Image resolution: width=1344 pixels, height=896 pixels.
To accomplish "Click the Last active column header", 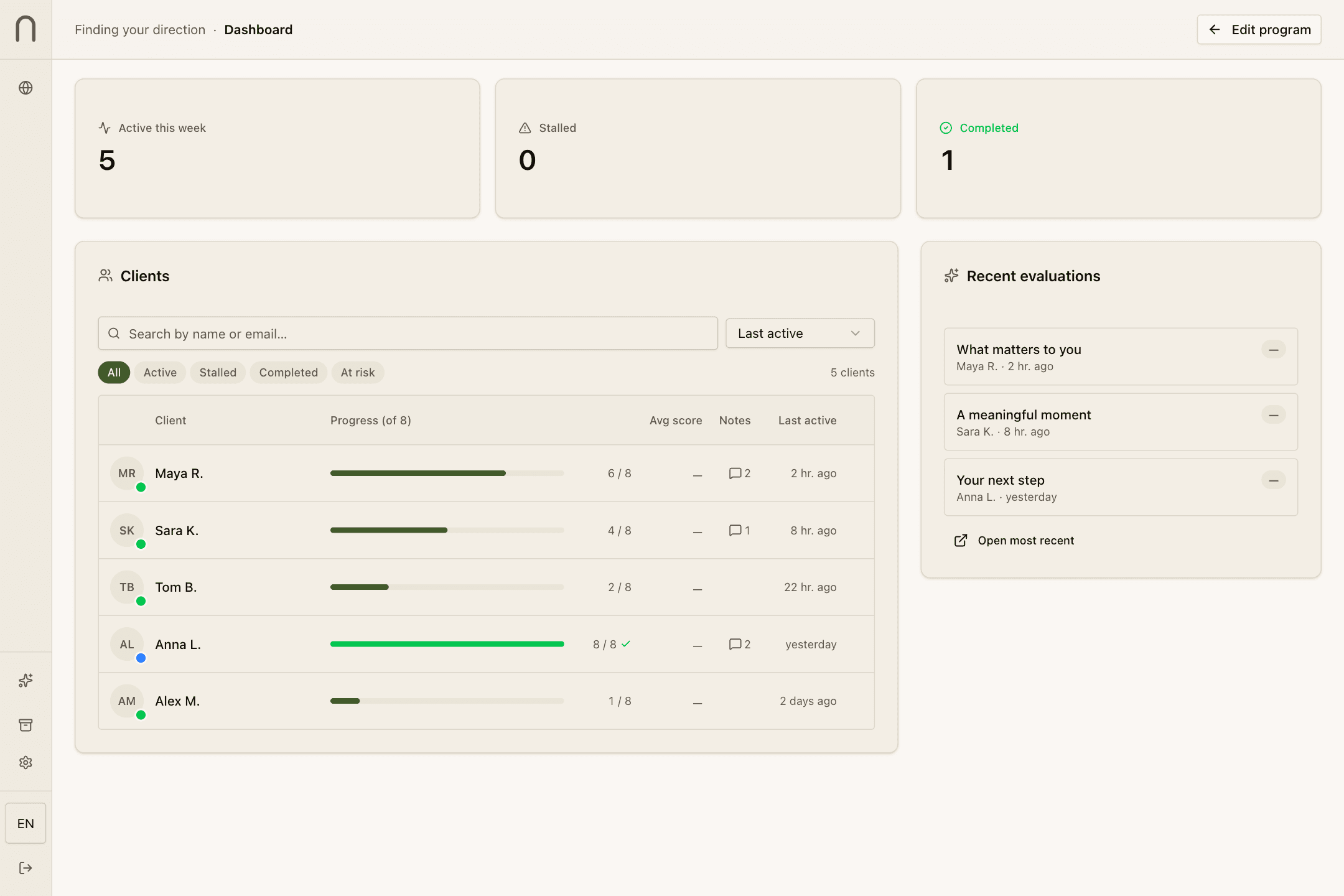I will point(807,421).
